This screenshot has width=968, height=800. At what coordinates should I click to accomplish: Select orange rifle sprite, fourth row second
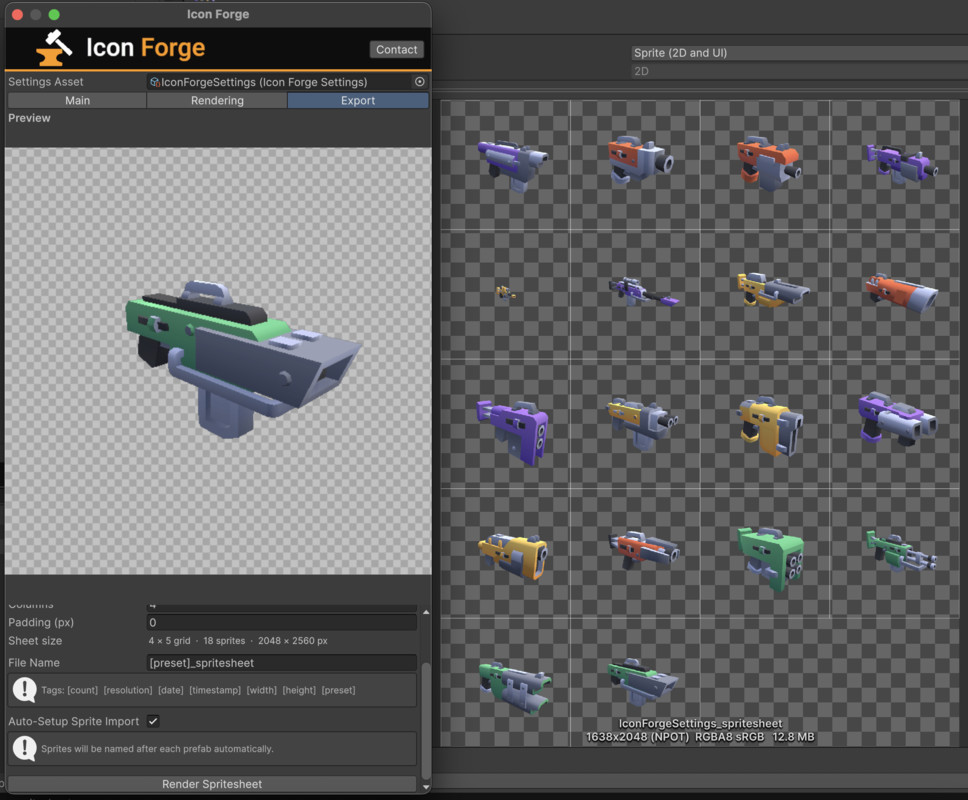[644, 549]
